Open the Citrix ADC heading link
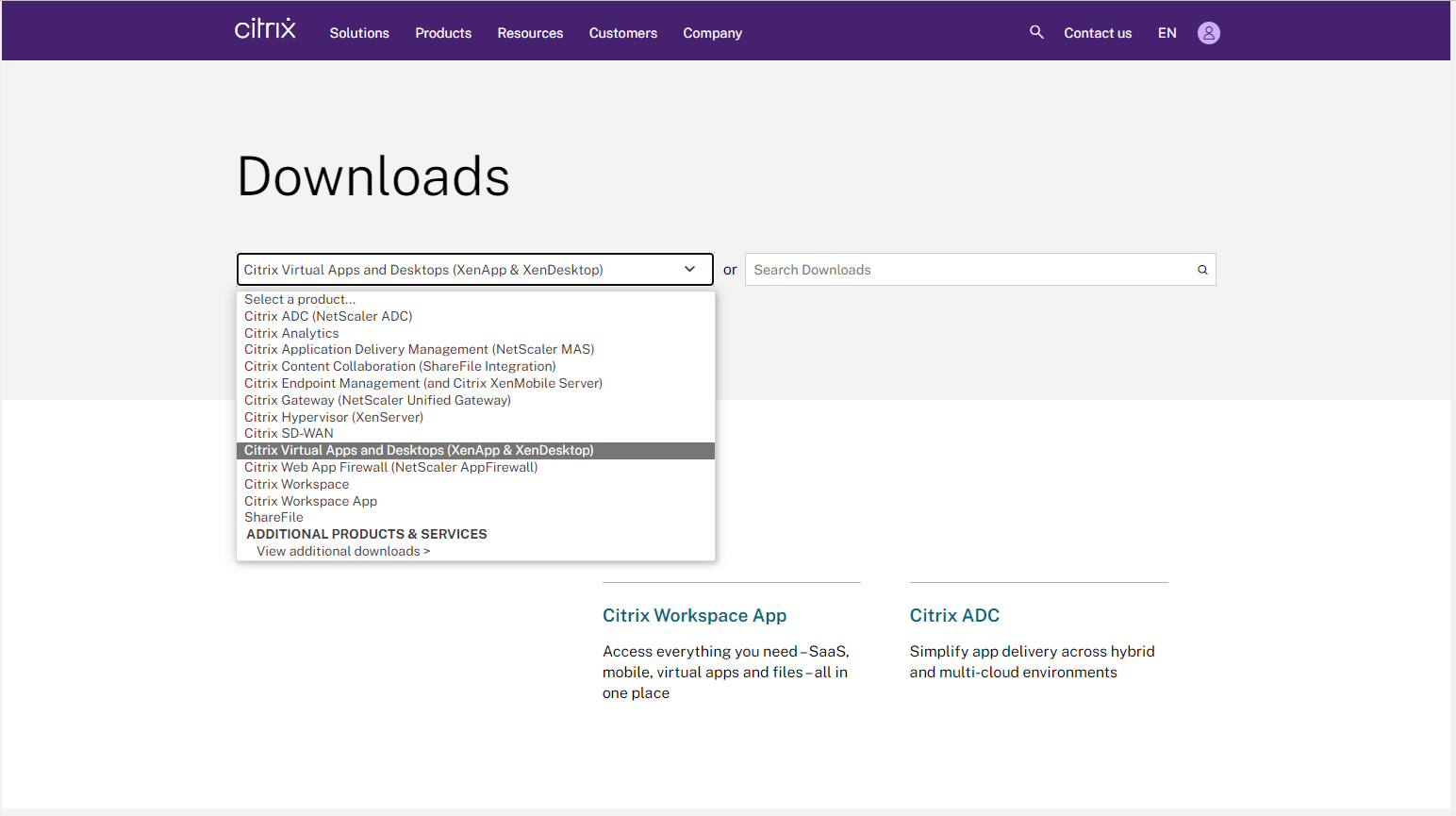Screen dimensions: 1456x816 coord(954,616)
